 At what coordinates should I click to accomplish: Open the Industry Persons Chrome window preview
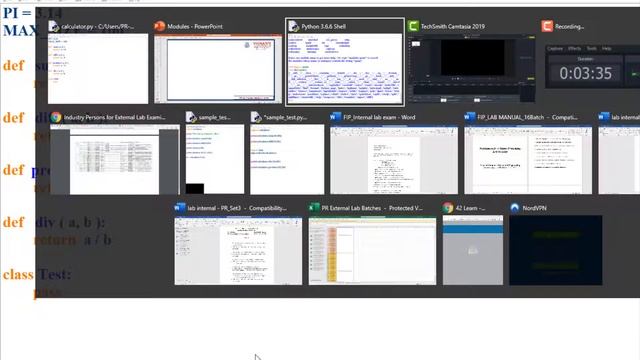(x=115, y=160)
